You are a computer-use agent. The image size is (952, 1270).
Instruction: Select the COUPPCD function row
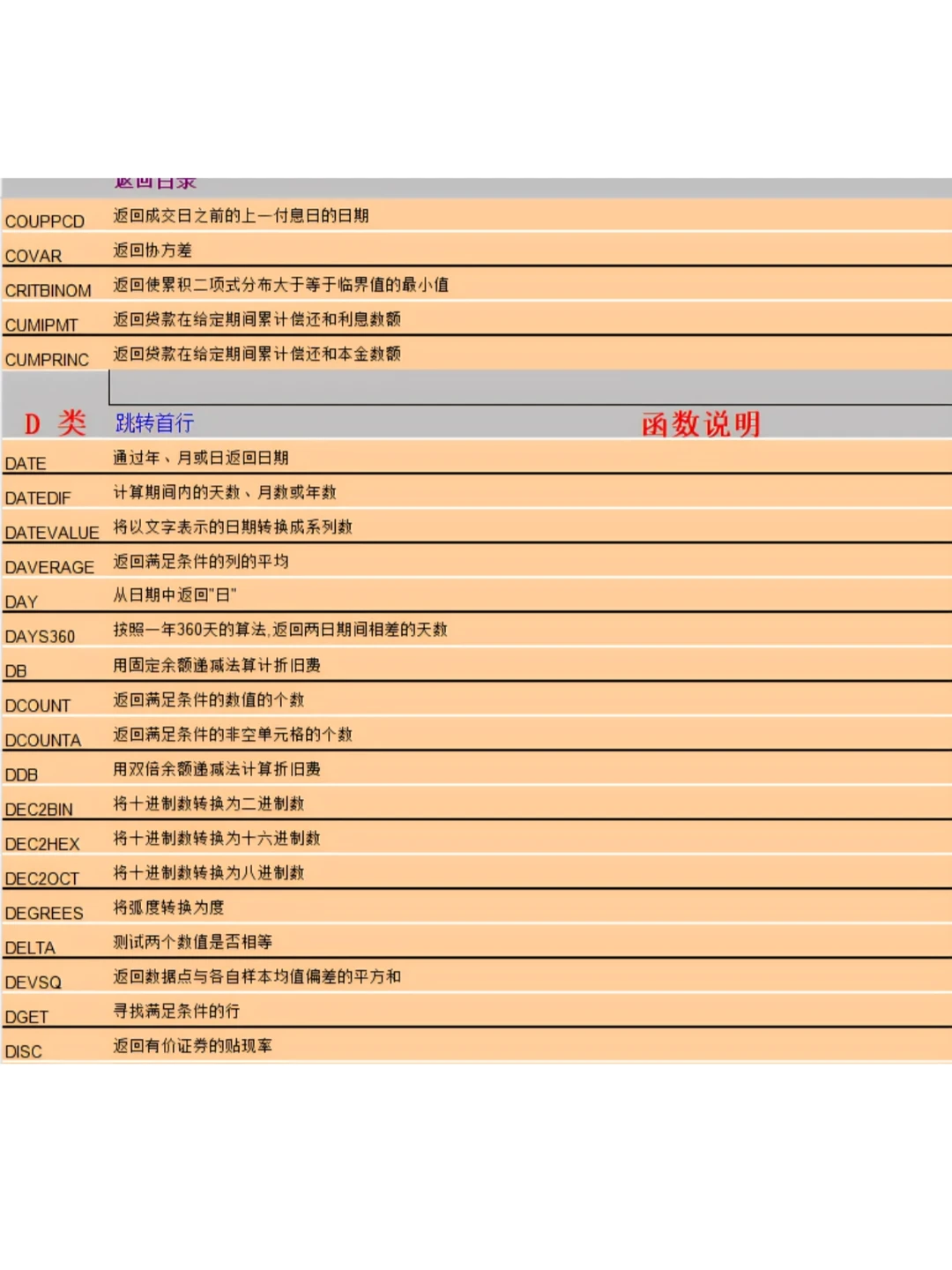point(47,221)
